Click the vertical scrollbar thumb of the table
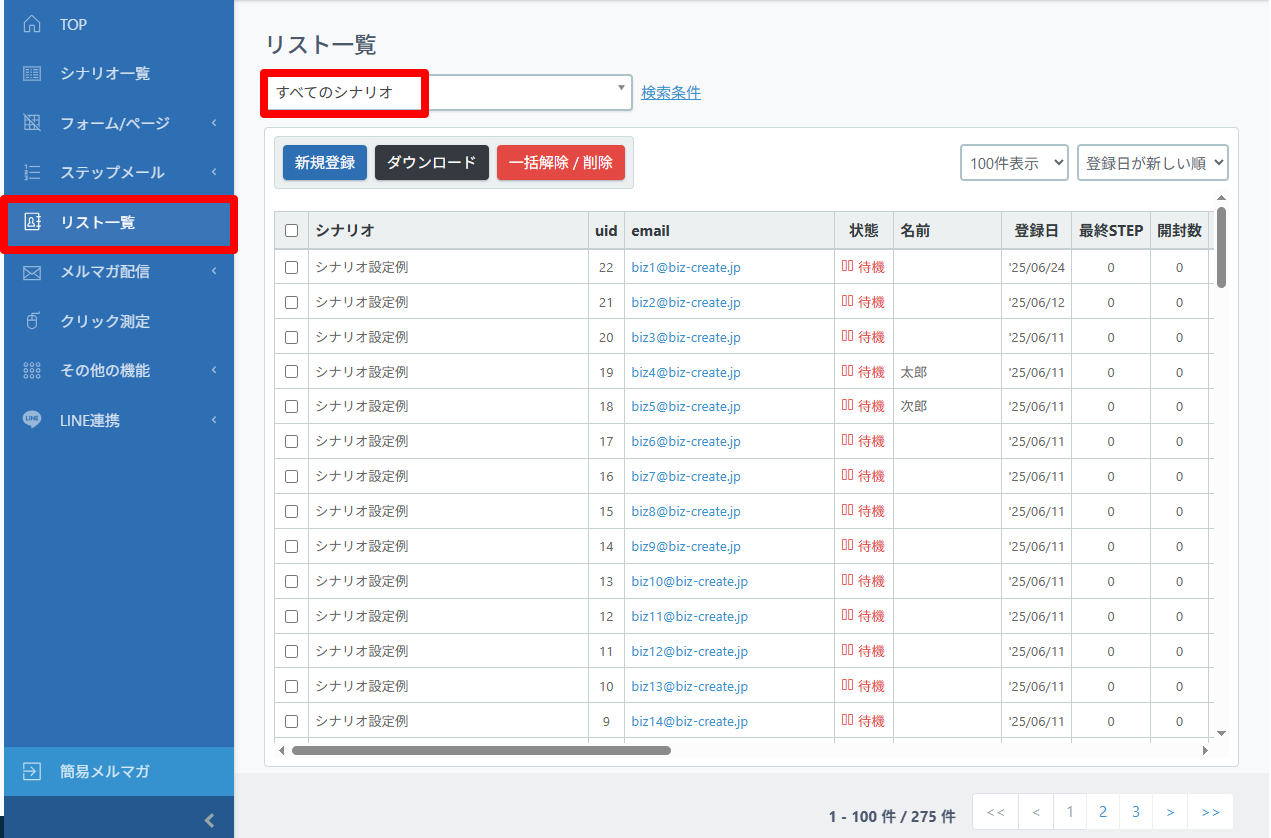This screenshot has height=838, width=1271. [1221, 247]
